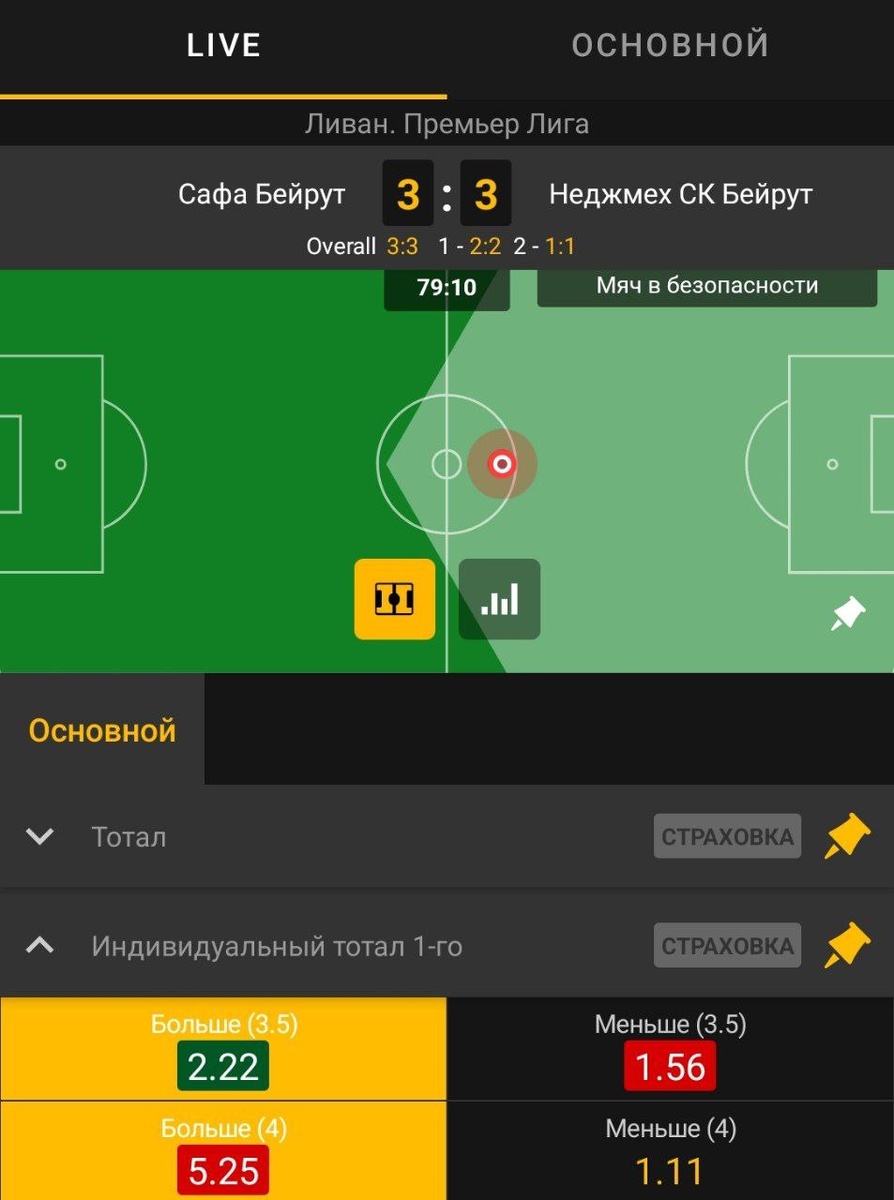The image size is (894, 1200).
Task: Pin the Тотал market with its yellow pushpin
Action: click(x=847, y=837)
